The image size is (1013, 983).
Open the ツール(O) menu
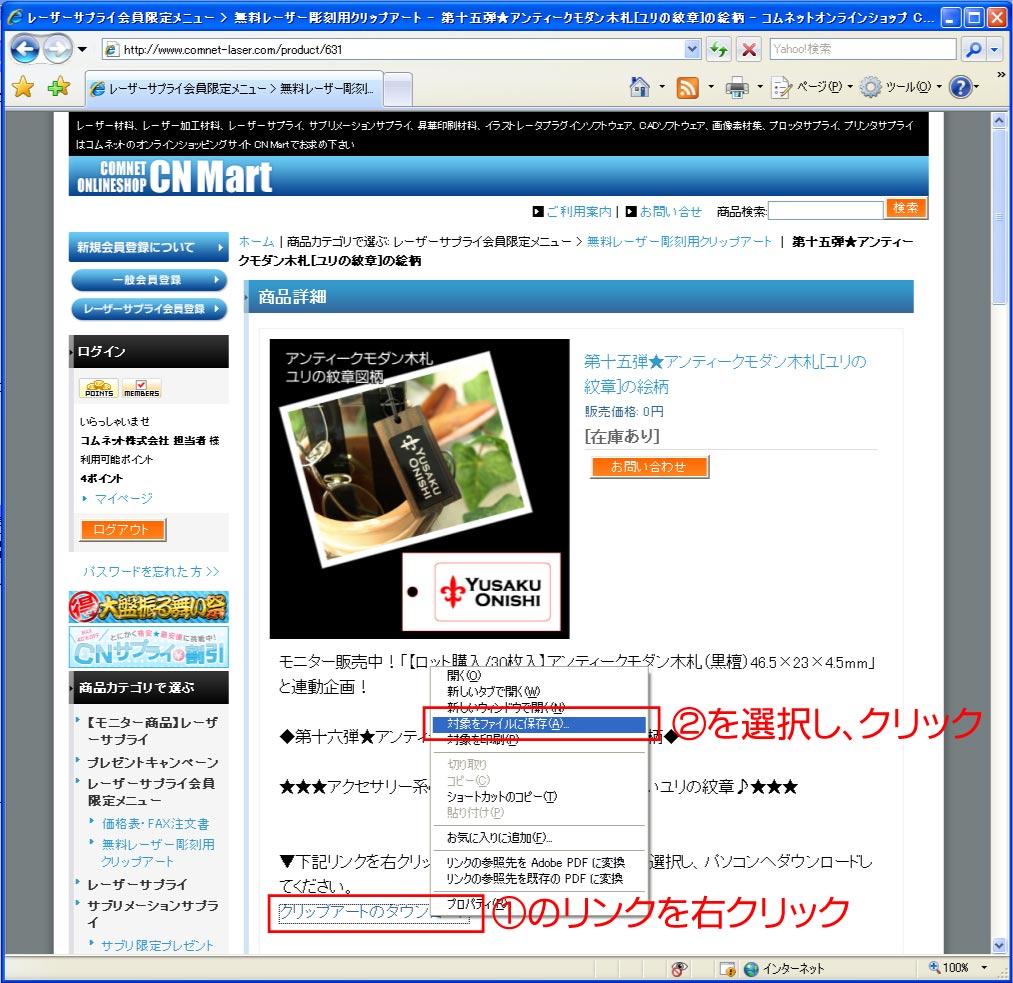pyautogui.click(x=901, y=87)
